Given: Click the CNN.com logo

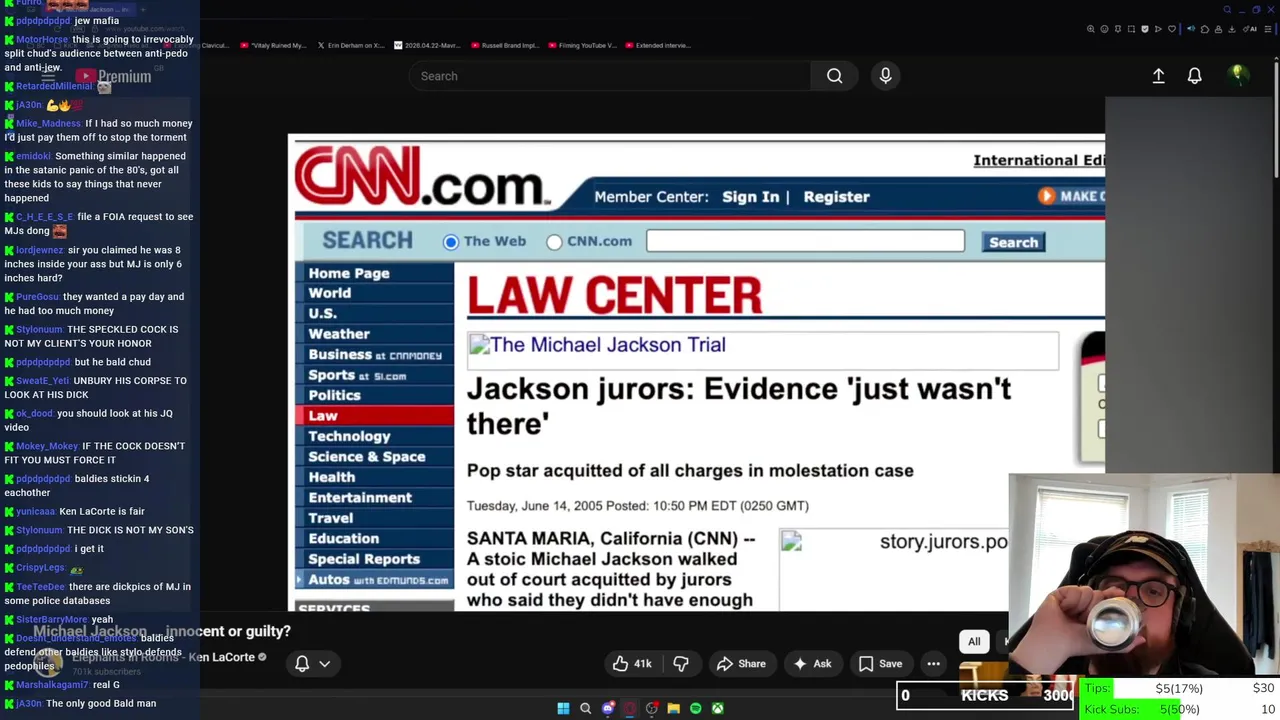Looking at the screenshot, I should (422, 176).
